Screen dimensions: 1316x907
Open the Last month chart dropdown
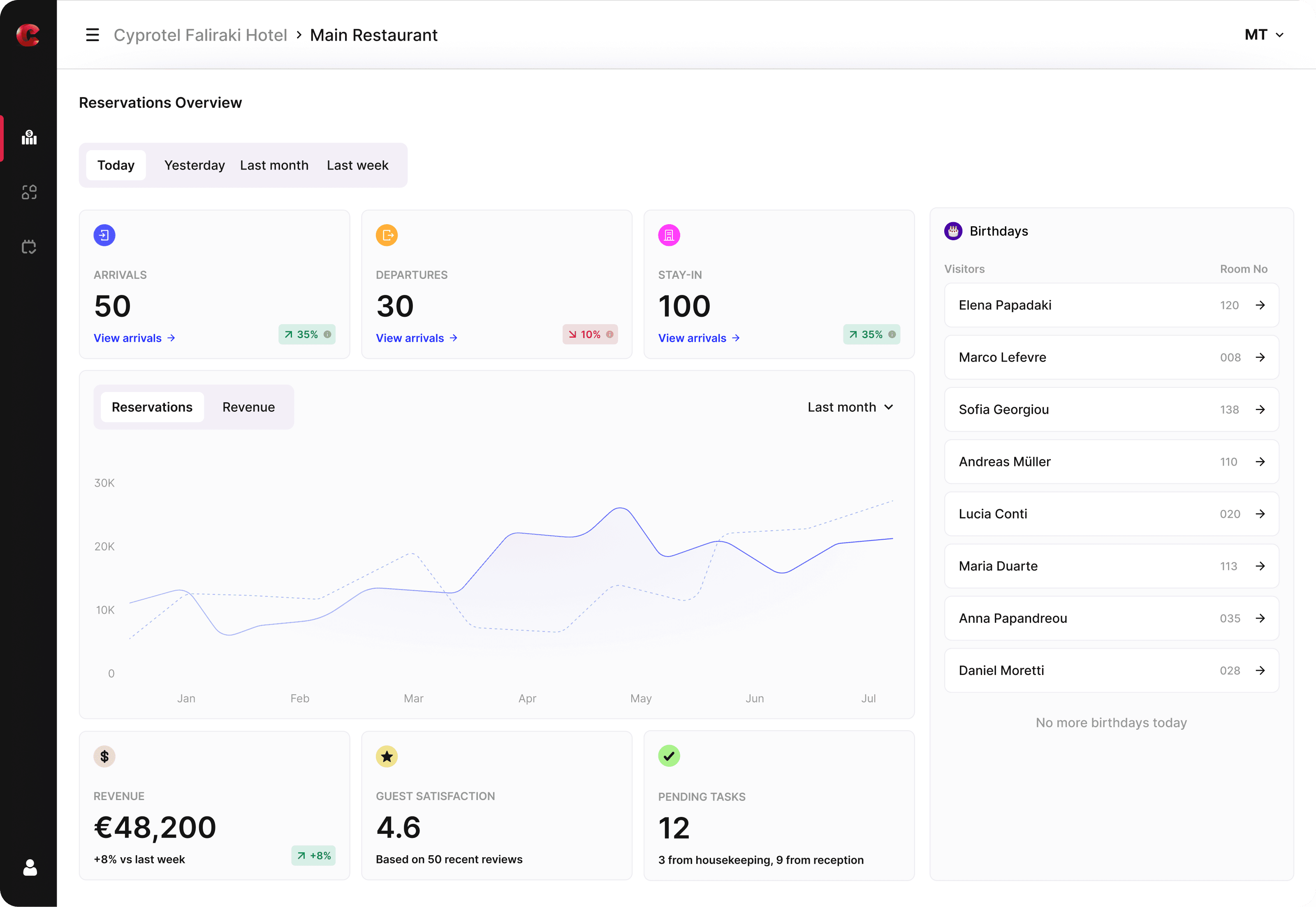(850, 407)
